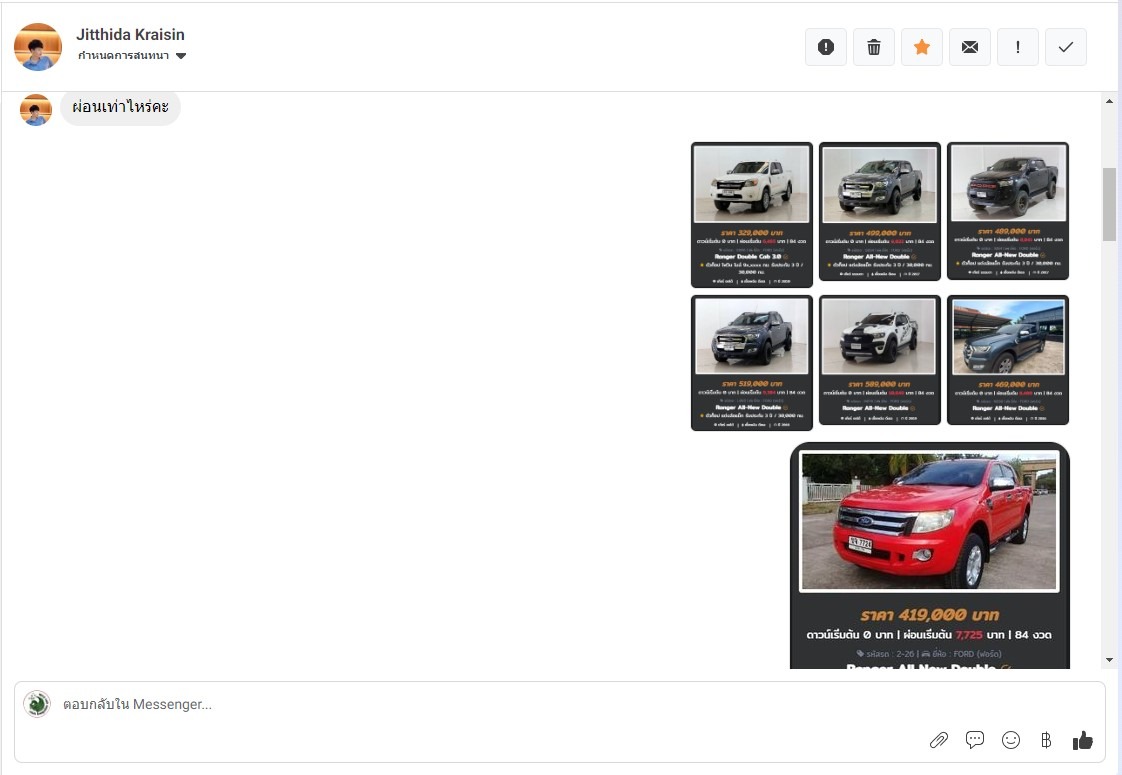Click the spam report octagon icon
Viewport: 1122px width, 775px height.
[826, 47]
